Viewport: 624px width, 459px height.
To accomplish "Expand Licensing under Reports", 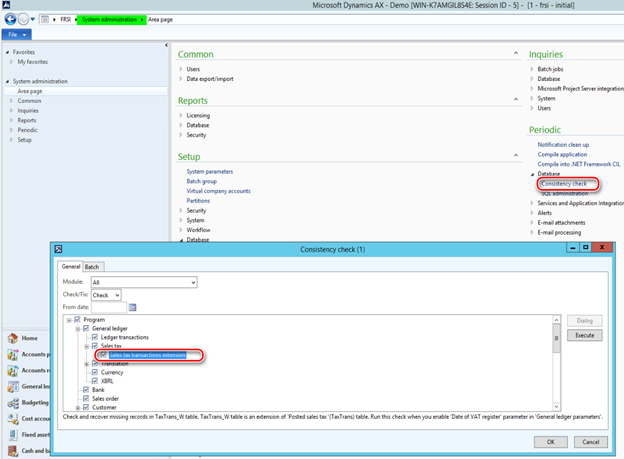I will point(181,115).
